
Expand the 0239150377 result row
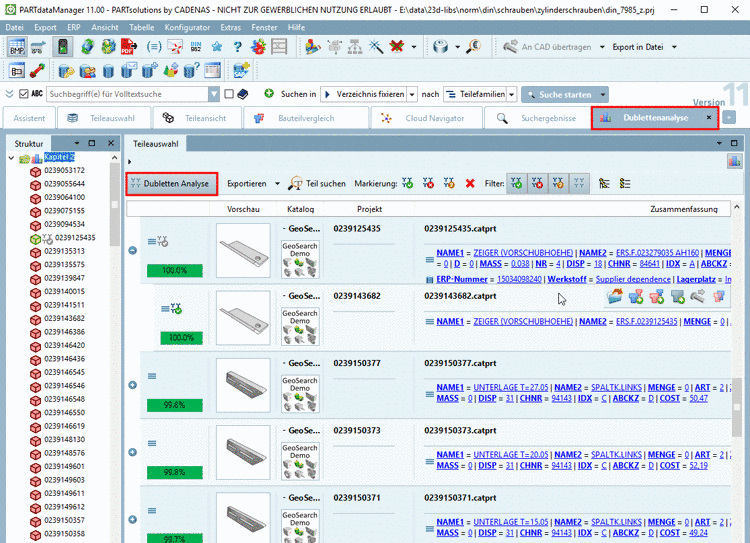pos(133,385)
